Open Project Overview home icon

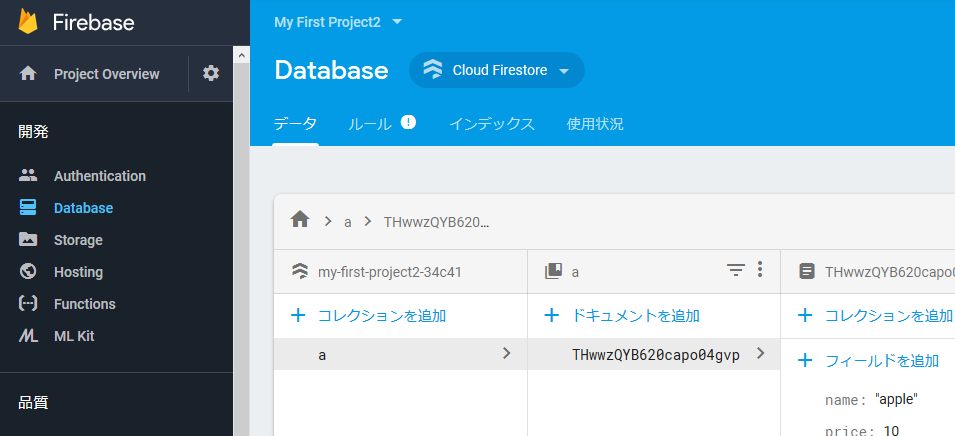coord(28,74)
